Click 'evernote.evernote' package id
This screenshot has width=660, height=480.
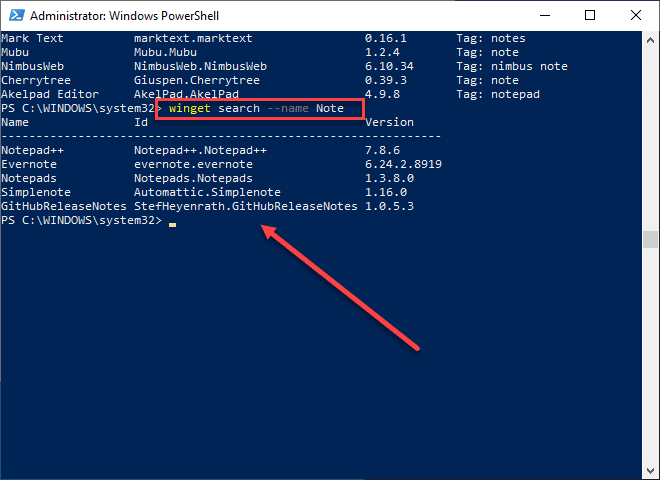[193, 164]
